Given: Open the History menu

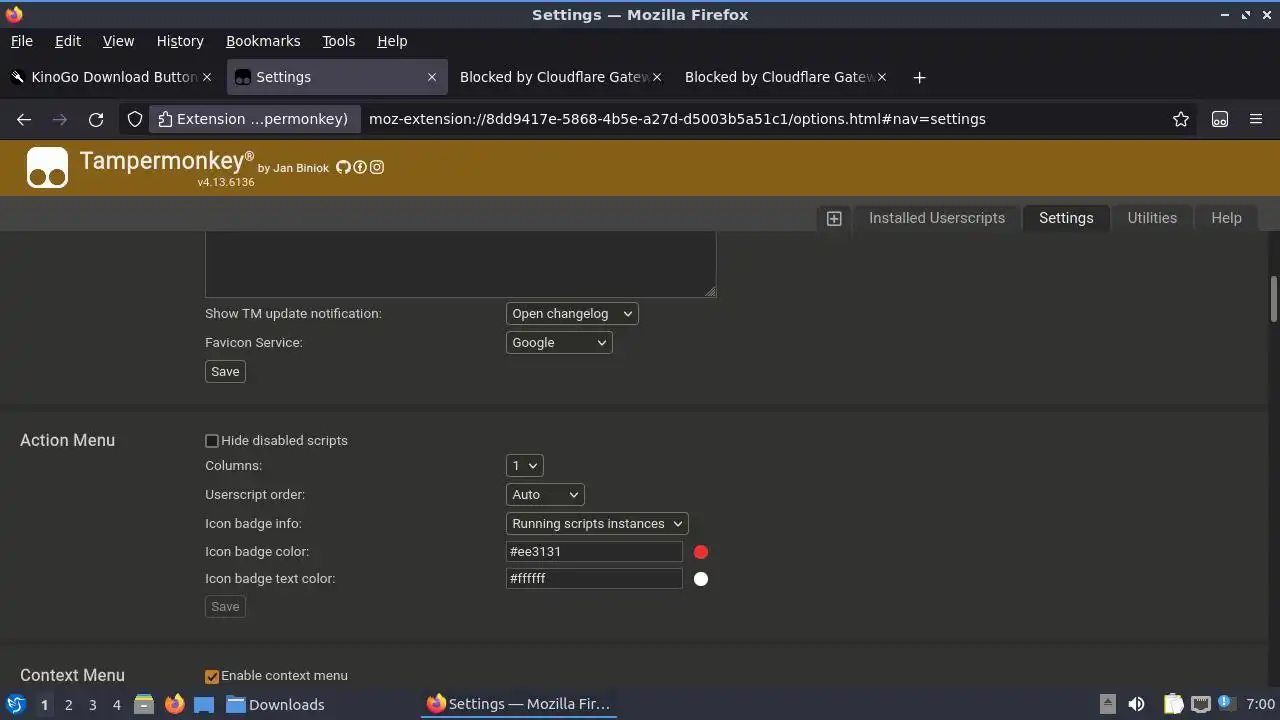Looking at the screenshot, I should [180, 41].
